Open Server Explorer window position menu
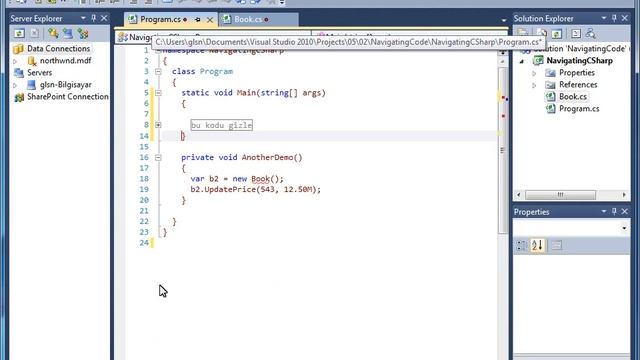The width and height of the screenshot is (640, 360). click(83, 18)
